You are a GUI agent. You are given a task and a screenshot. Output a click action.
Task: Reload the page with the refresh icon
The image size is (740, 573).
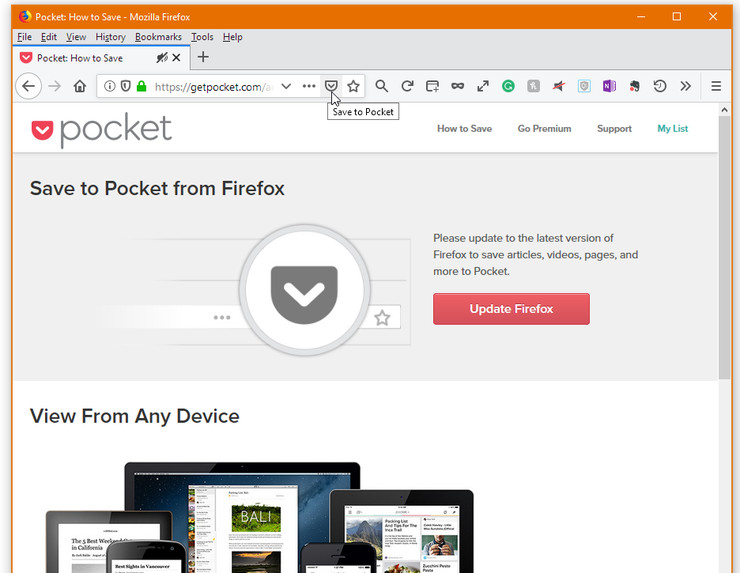[x=407, y=86]
